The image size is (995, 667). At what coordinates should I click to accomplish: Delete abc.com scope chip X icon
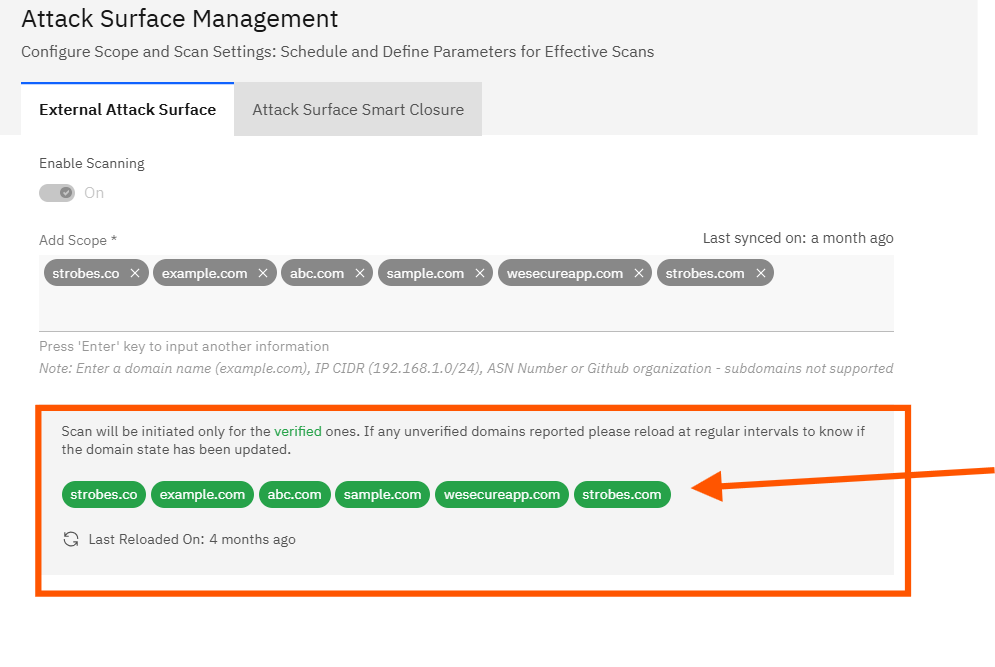(x=360, y=273)
